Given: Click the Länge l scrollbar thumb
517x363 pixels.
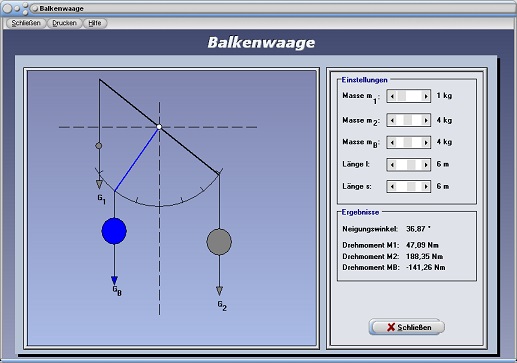Looking at the screenshot, I should pos(411,165).
